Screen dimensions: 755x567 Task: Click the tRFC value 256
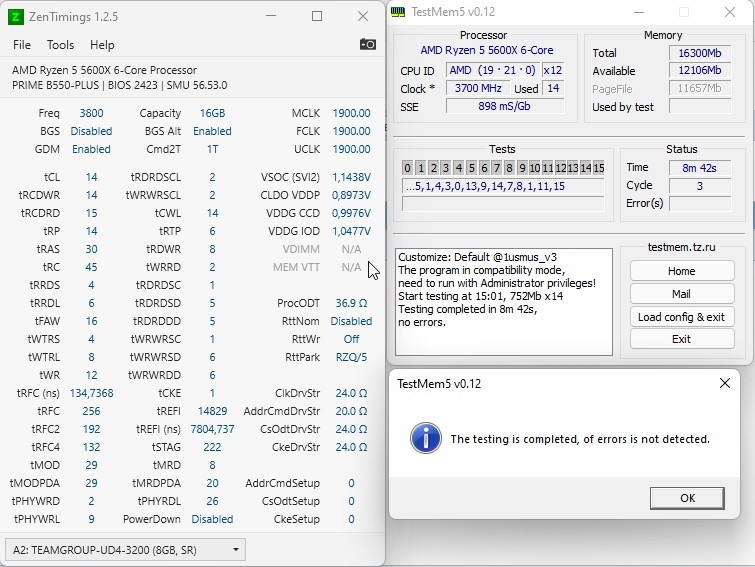tap(91, 411)
